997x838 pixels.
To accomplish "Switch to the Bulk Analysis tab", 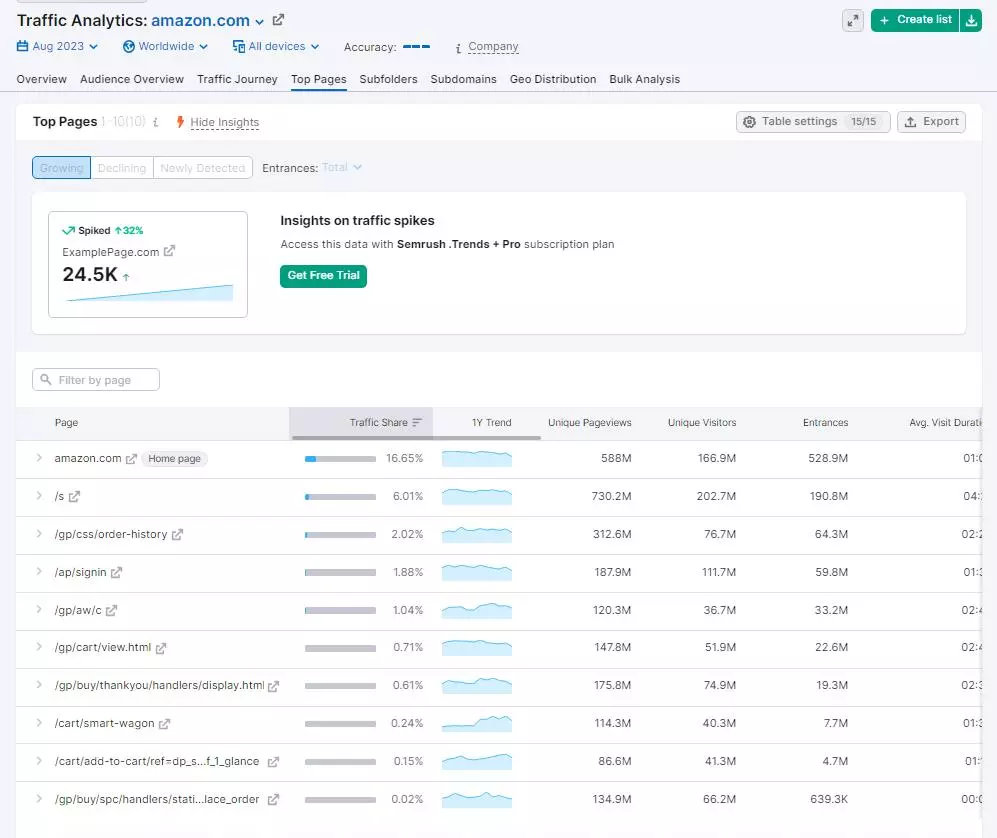I will (645, 79).
